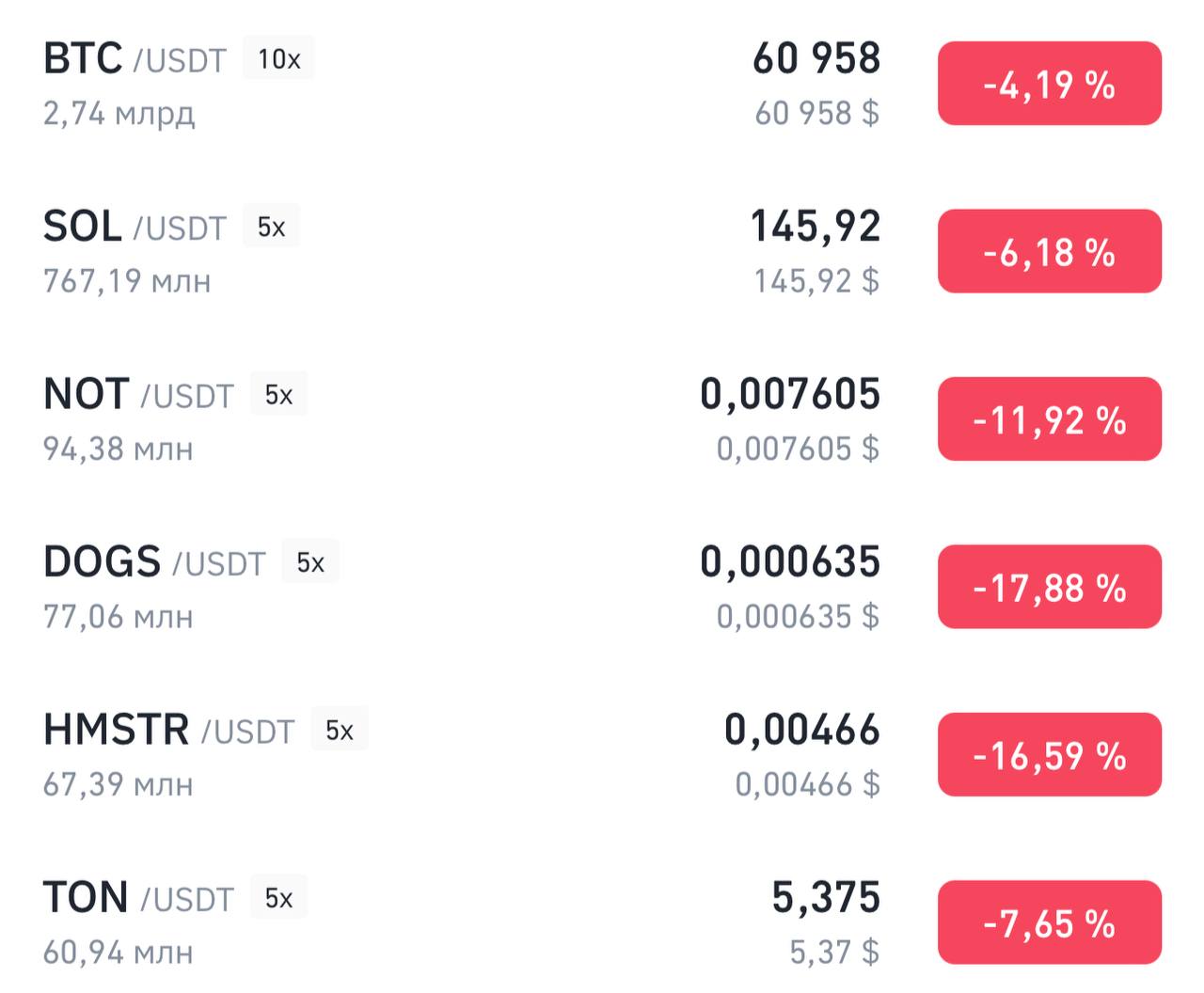Click the NOT price 0,007605
Image resolution: width=1204 pixels, height=993 pixels.
[789, 394]
